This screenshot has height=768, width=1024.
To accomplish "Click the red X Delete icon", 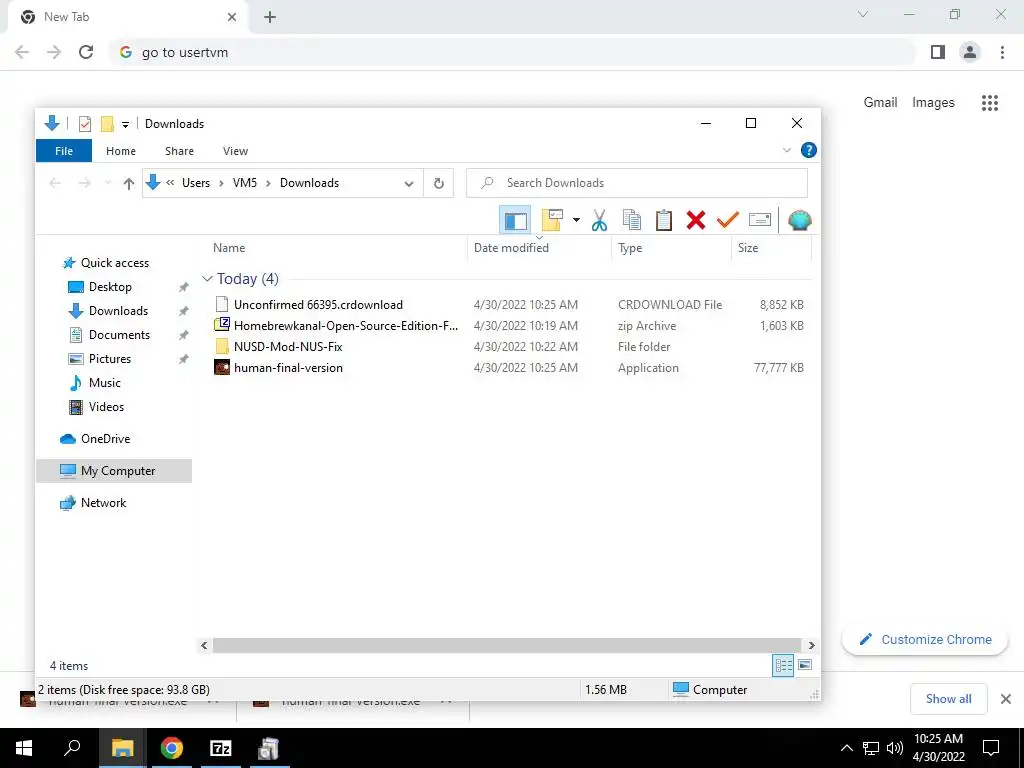I will click(696, 220).
